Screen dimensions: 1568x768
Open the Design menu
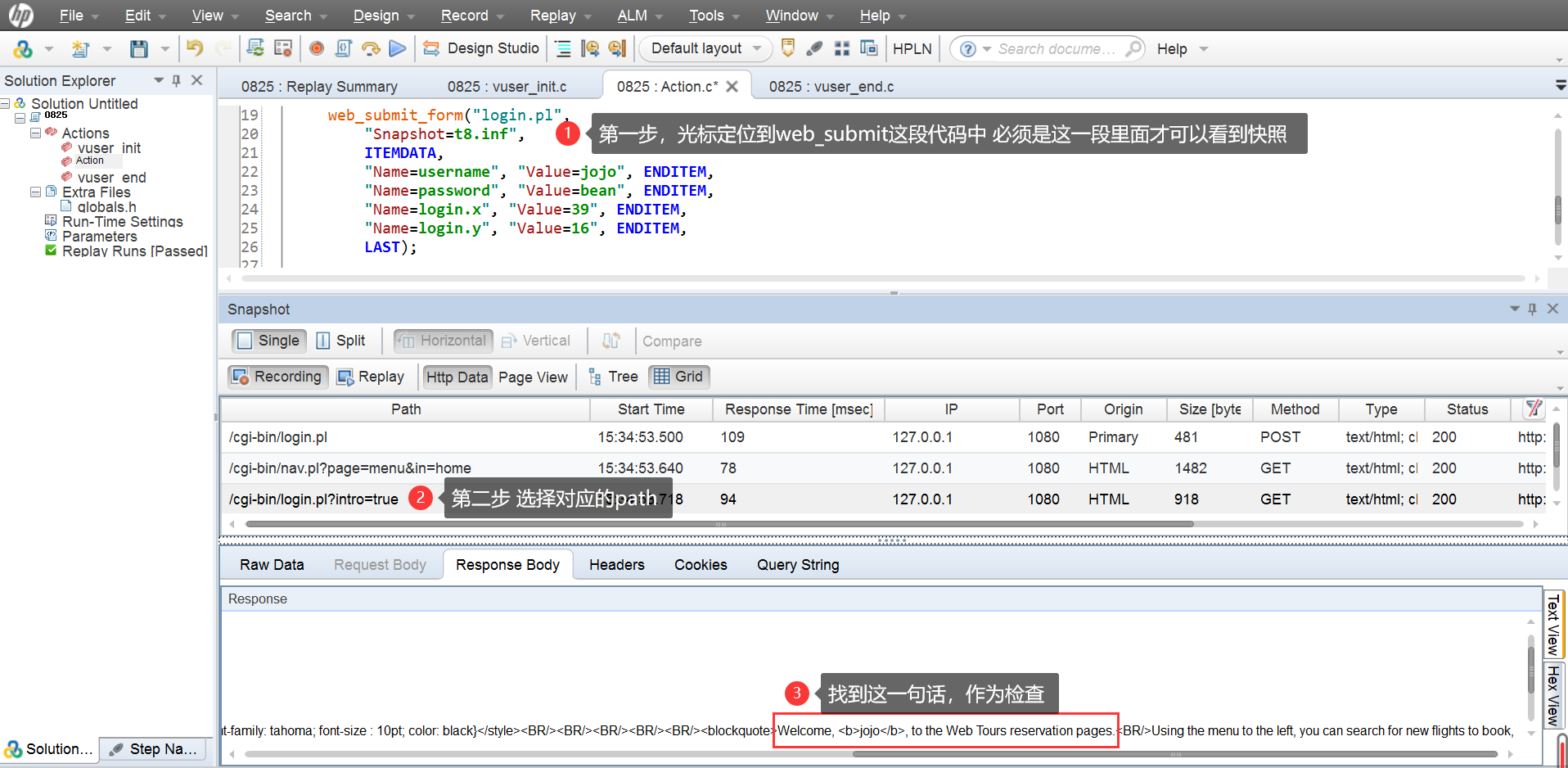coord(384,16)
